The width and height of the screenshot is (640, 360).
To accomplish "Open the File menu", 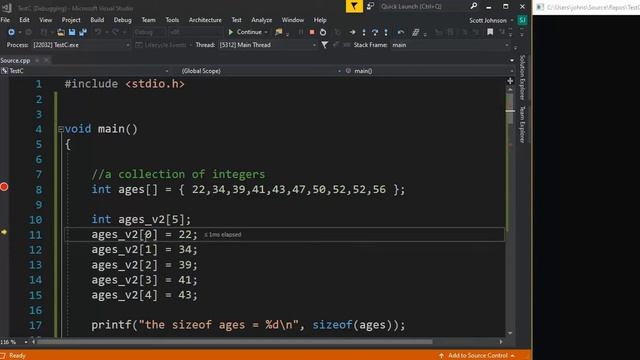I will click(x=6, y=20).
